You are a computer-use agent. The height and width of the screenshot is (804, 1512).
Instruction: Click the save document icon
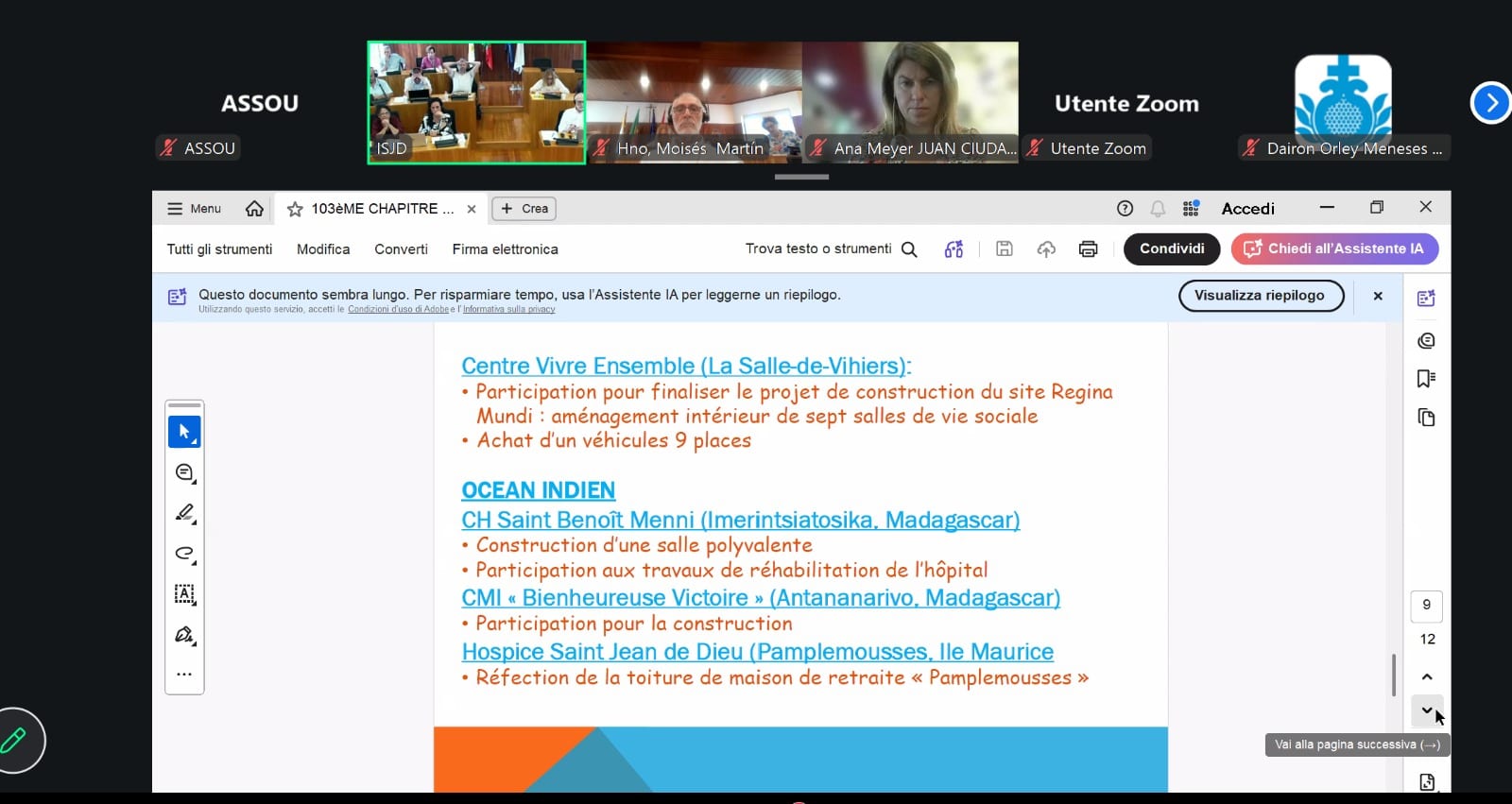click(1005, 248)
